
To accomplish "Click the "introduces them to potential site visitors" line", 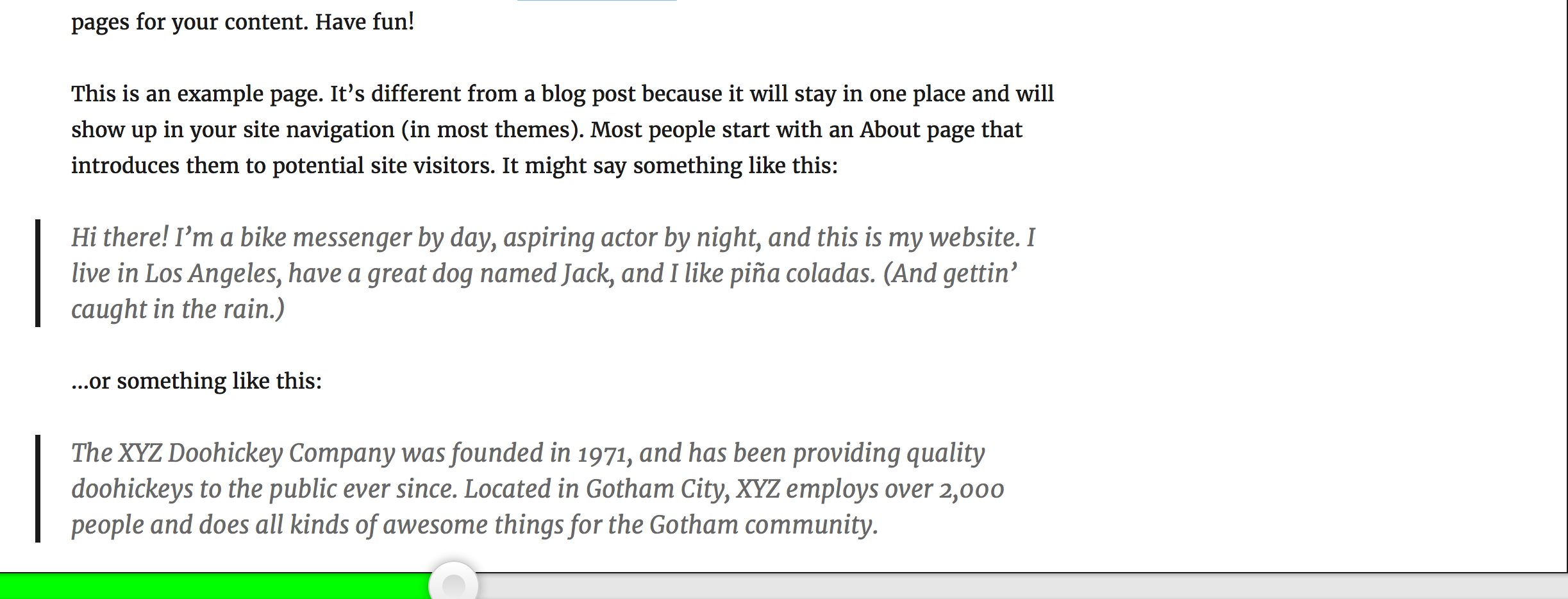I will (x=455, y=165).
